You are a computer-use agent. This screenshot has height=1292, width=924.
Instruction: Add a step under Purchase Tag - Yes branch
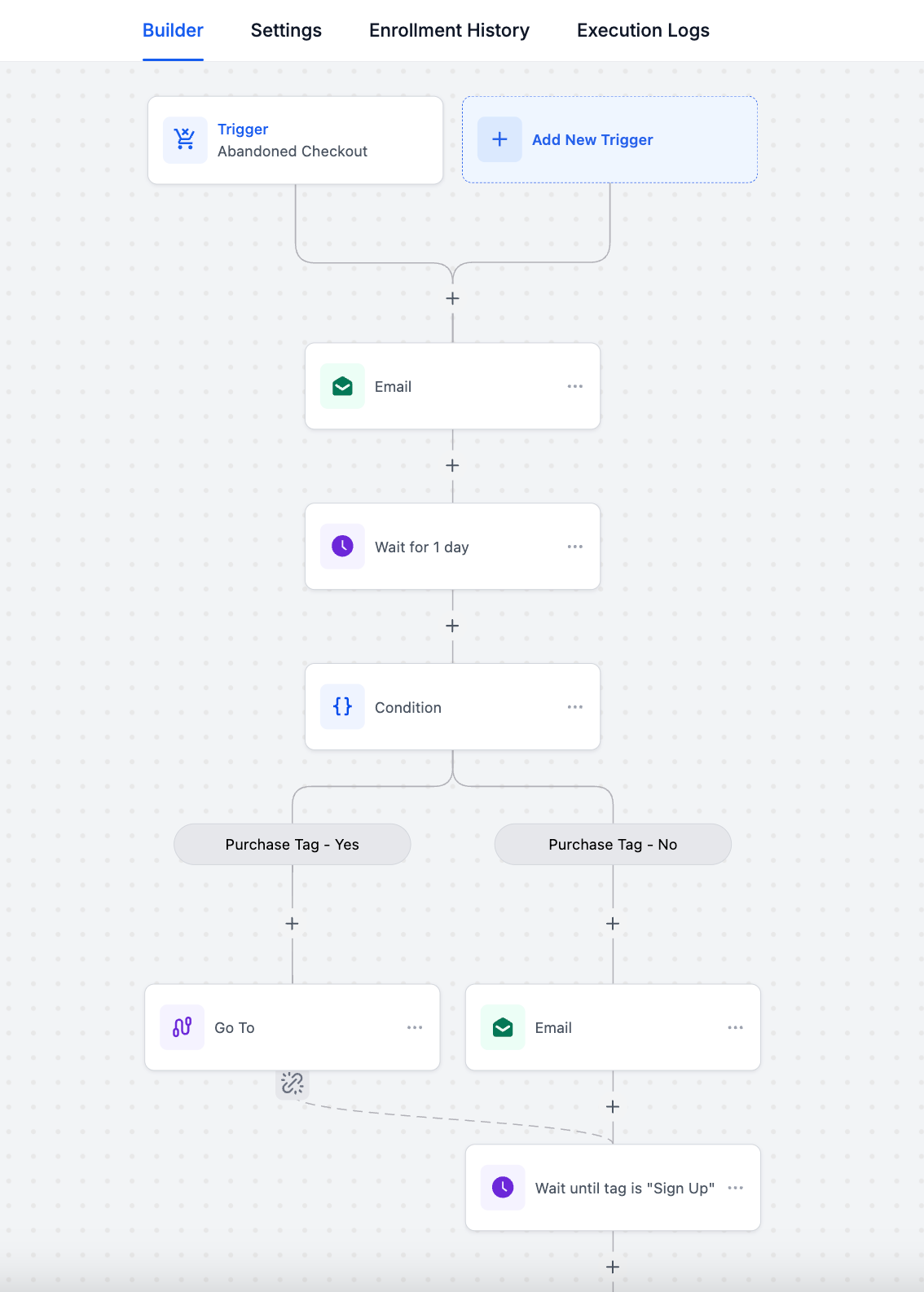pos(293,924)
